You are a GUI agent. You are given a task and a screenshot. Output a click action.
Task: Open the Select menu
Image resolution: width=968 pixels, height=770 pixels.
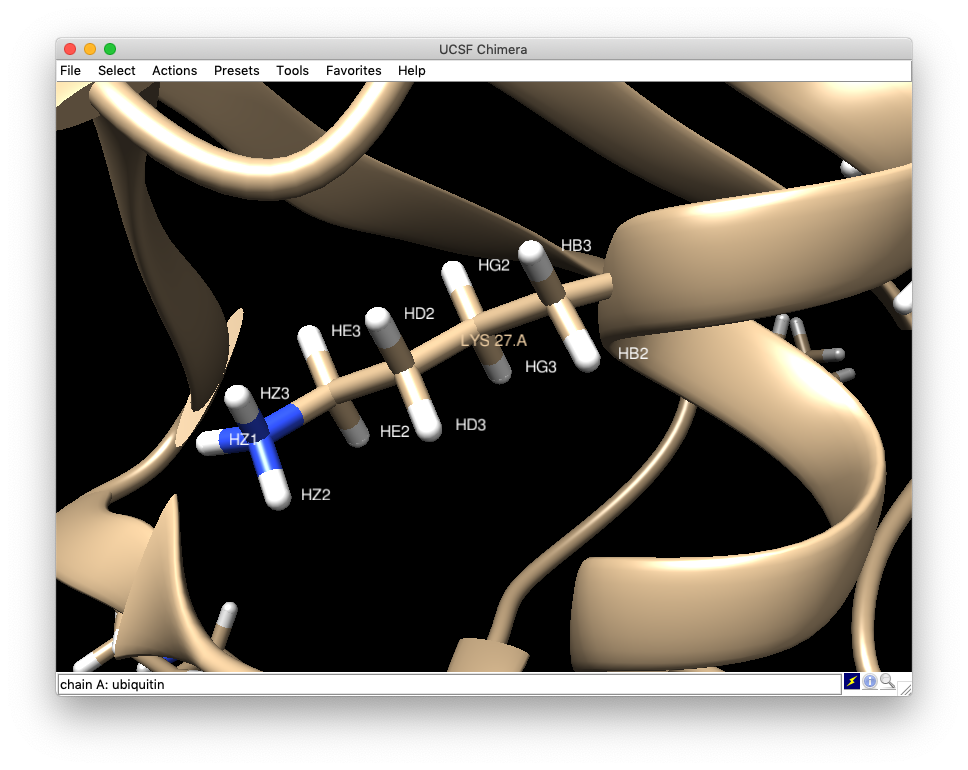point(116,71)
